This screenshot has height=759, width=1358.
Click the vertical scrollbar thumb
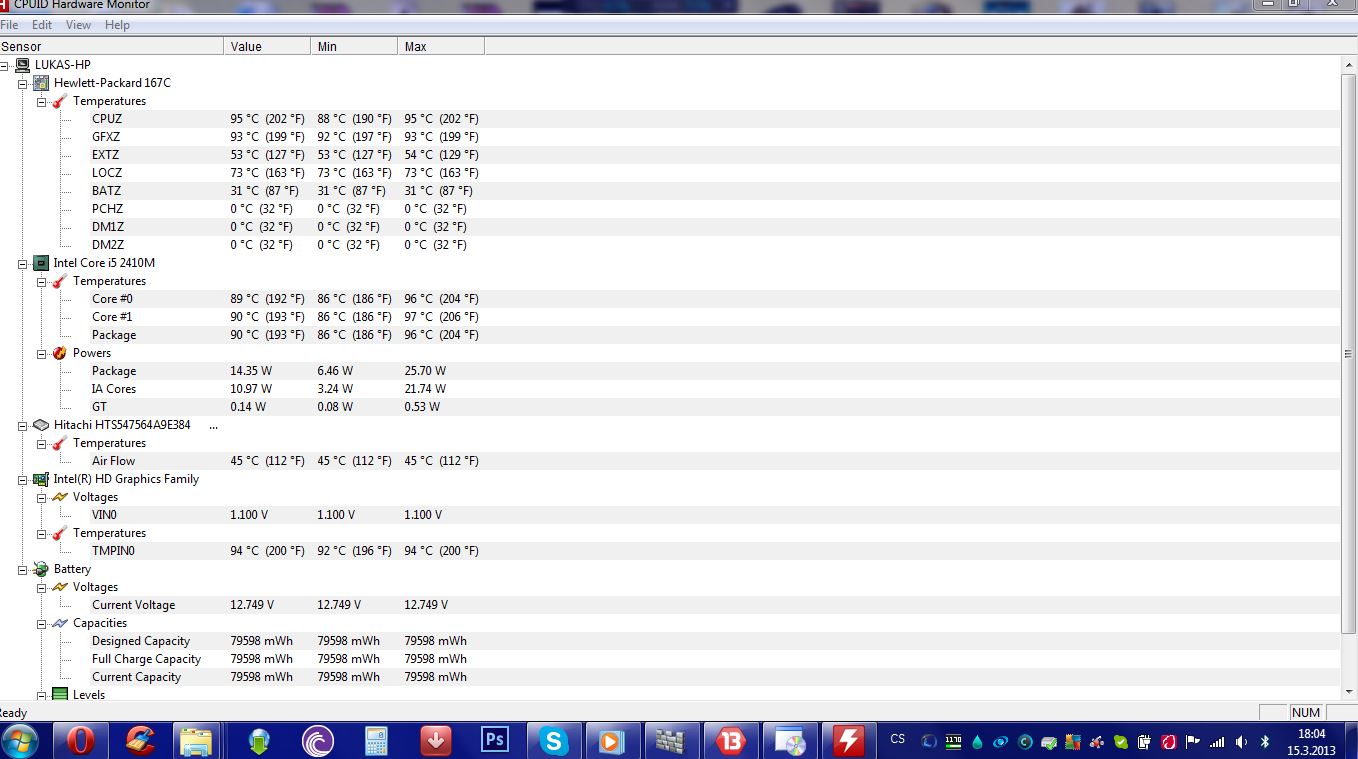point(1349,353)
